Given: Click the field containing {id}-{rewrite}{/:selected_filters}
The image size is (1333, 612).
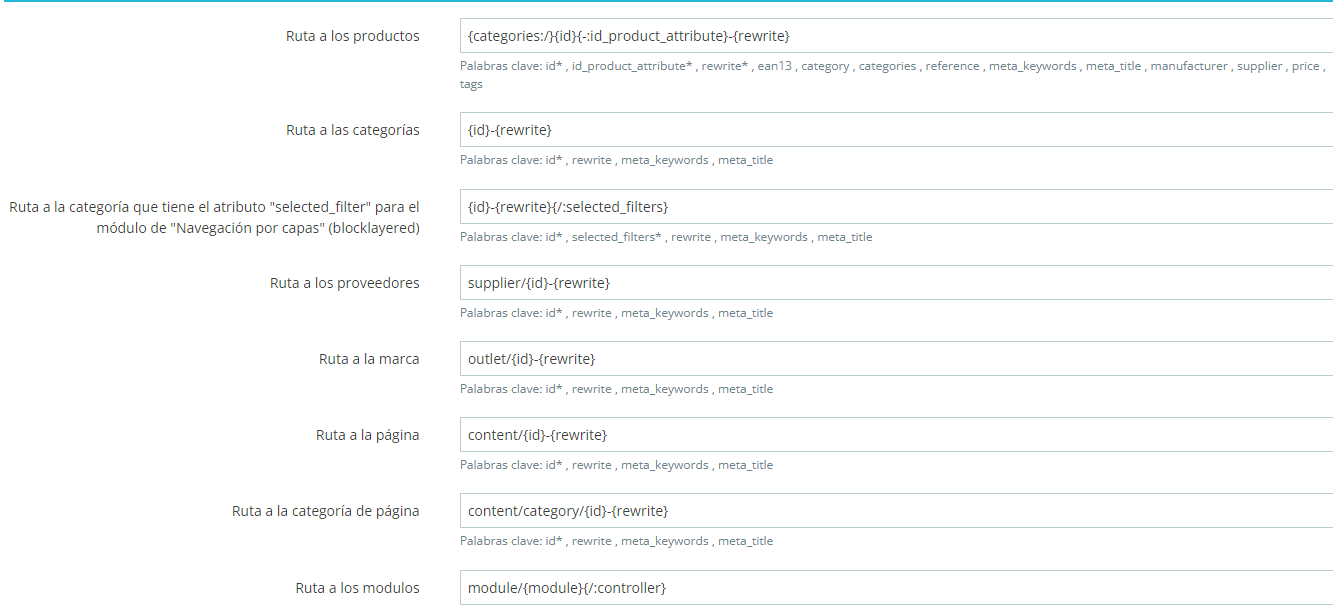Looking at the screenshot, I should pyautogui.click(x=896, y=207).
